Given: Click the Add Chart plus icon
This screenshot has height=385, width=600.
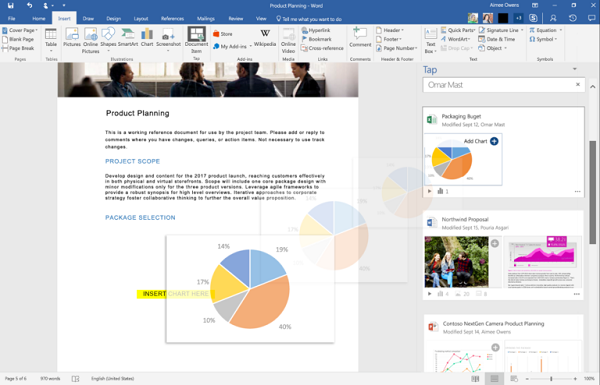Looking at the screenshot, I should tap(494, 141).
